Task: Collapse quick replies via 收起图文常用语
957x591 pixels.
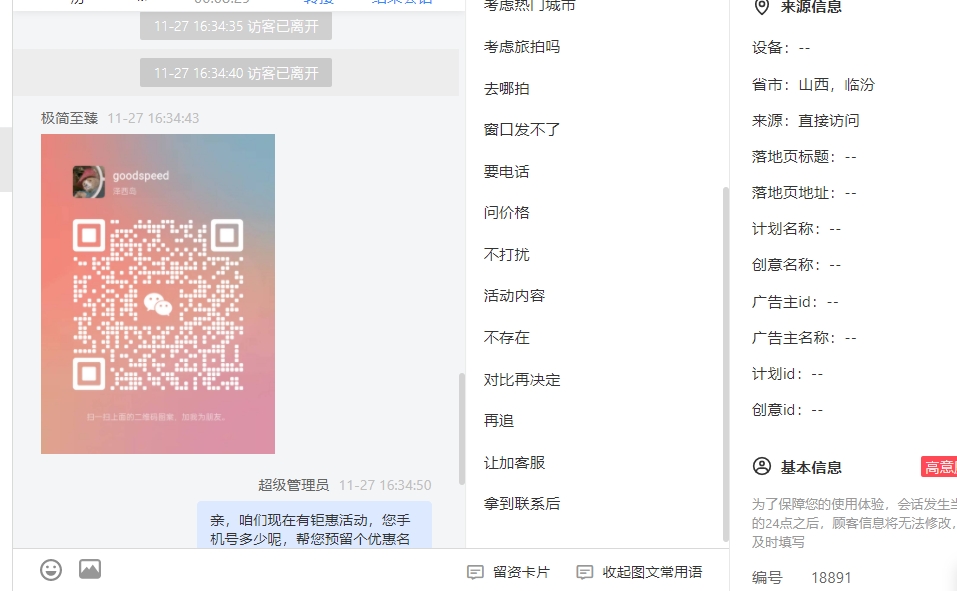Action: click(640, 572)
